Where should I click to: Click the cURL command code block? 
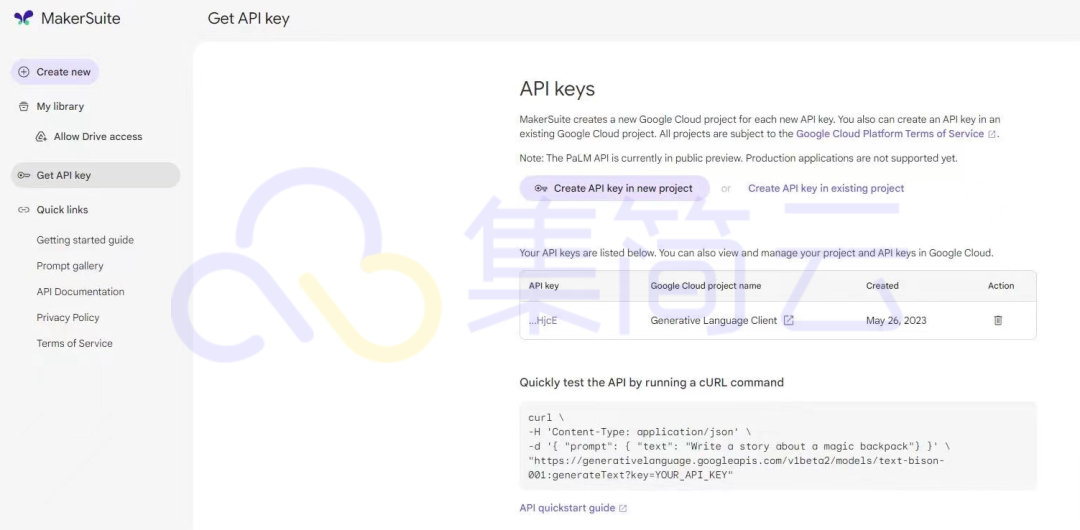778,446
